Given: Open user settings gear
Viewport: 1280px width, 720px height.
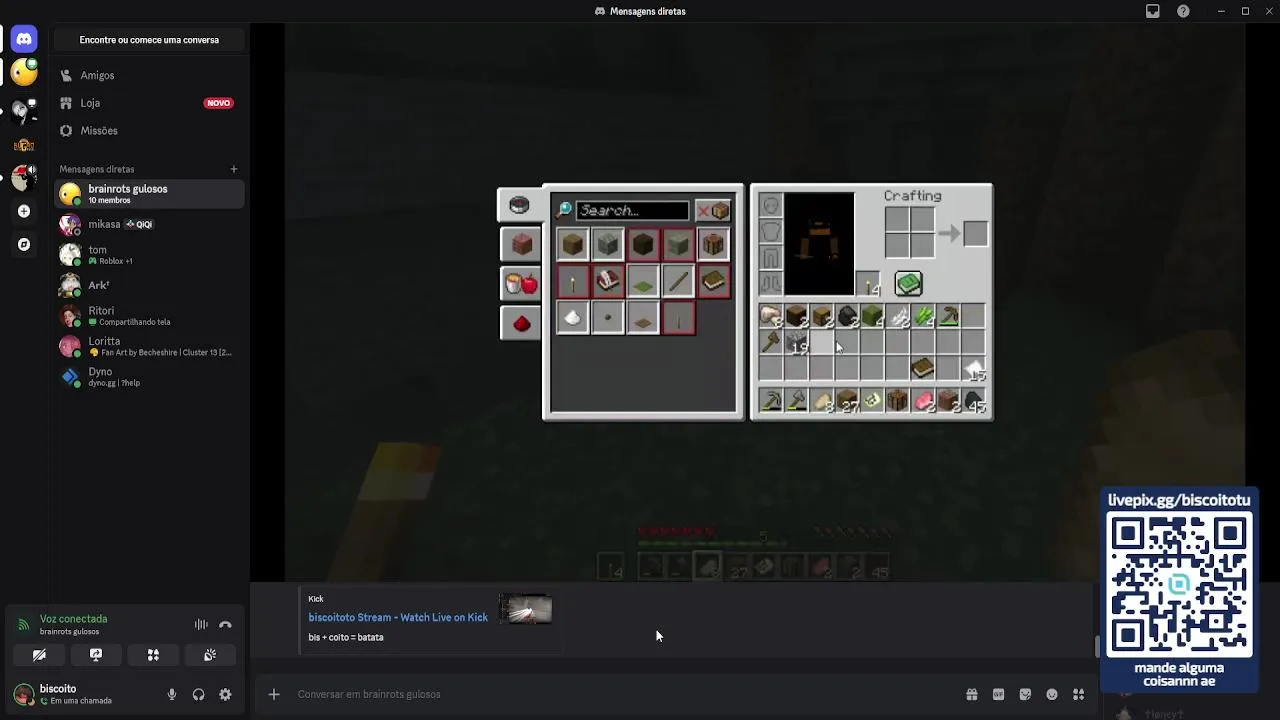Looking at the screenshot, I should click(x=225, y=694).
